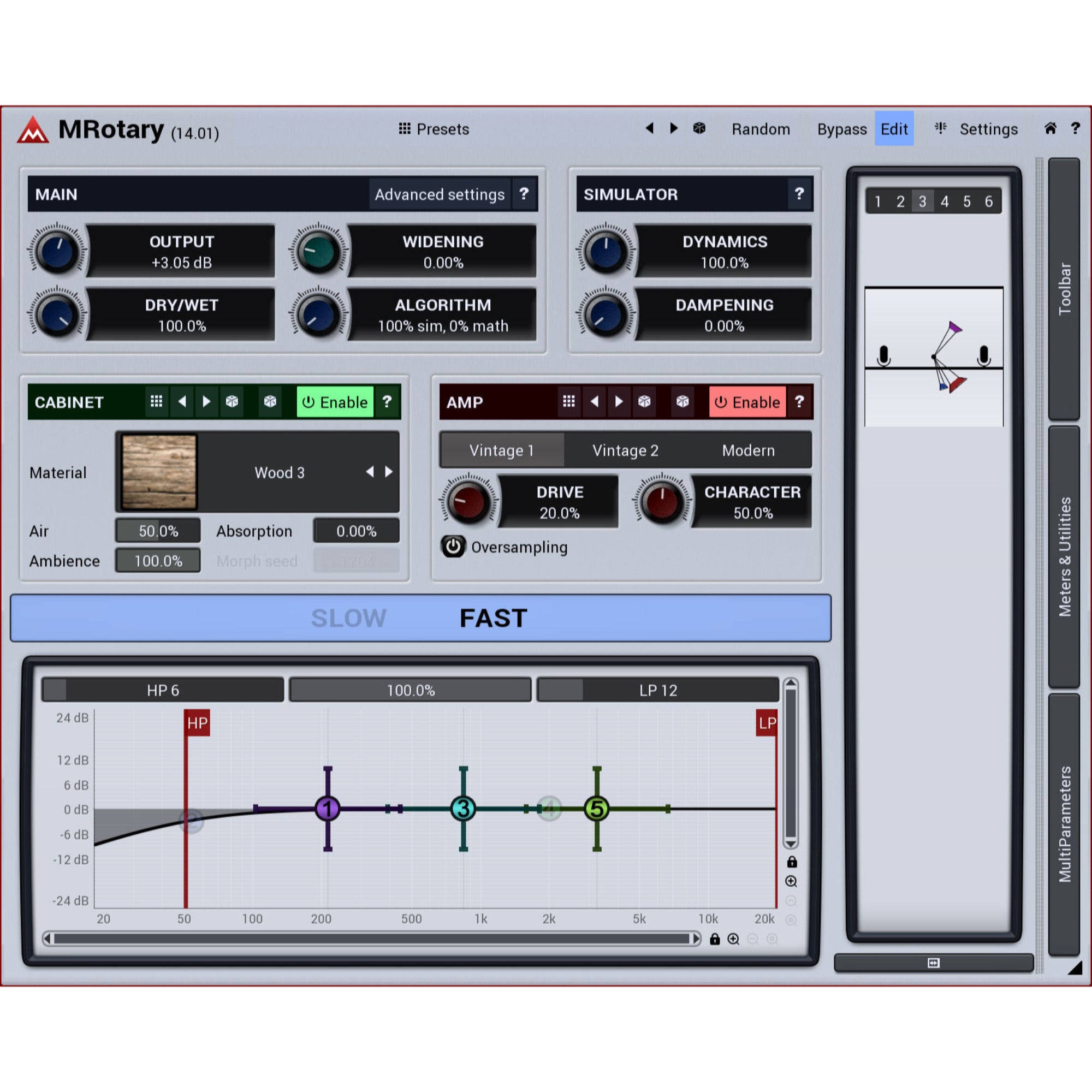Toggle the Edit mode button

point(894,129)
